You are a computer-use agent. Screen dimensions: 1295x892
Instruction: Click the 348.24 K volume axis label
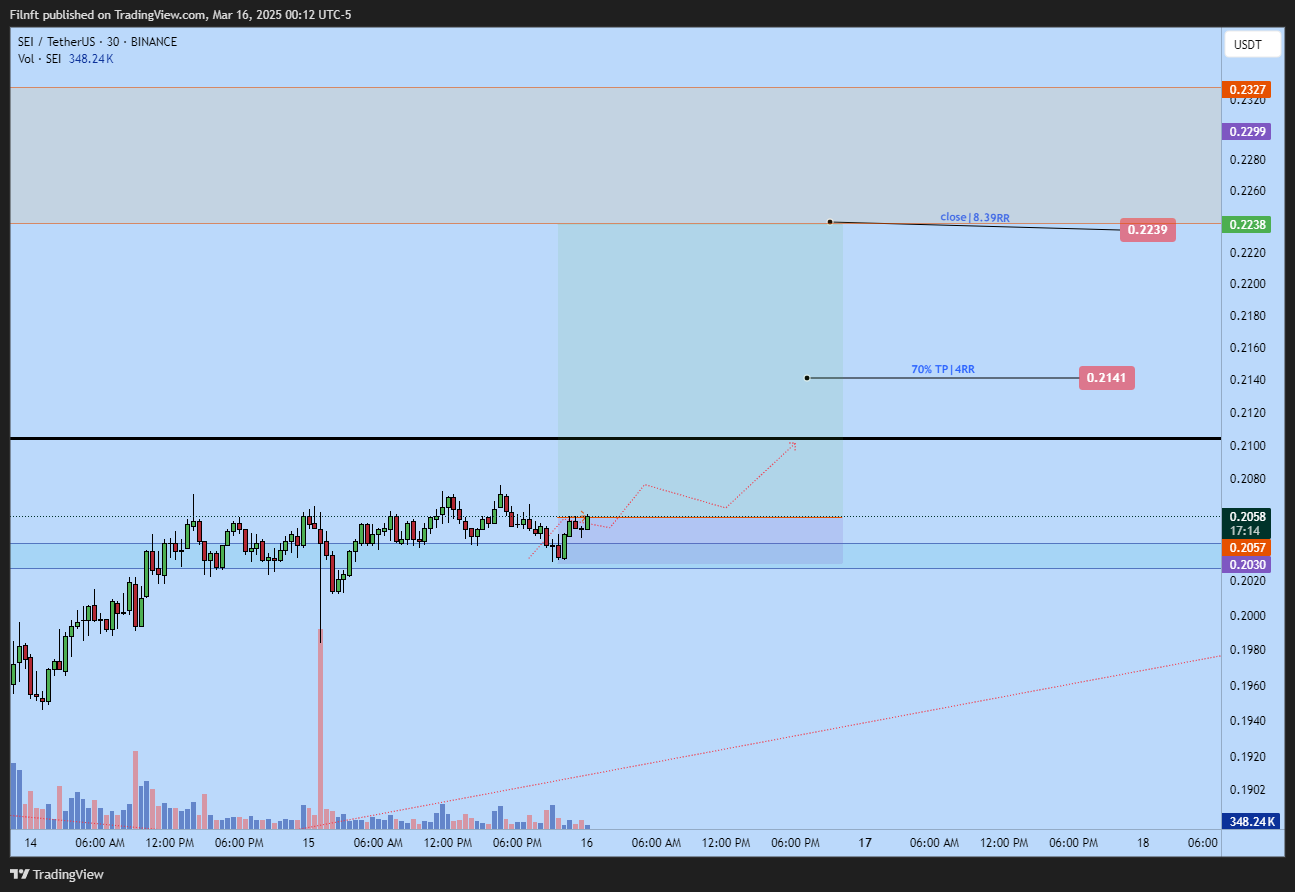[1250, 821]
